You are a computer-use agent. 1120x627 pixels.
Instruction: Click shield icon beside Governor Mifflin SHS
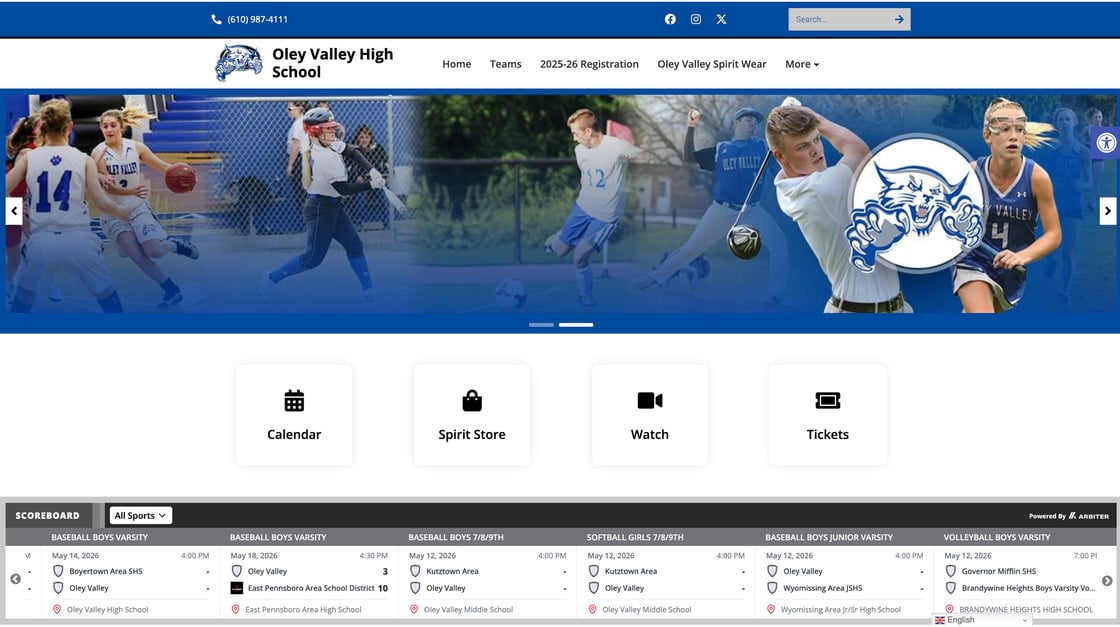point(951,571)
